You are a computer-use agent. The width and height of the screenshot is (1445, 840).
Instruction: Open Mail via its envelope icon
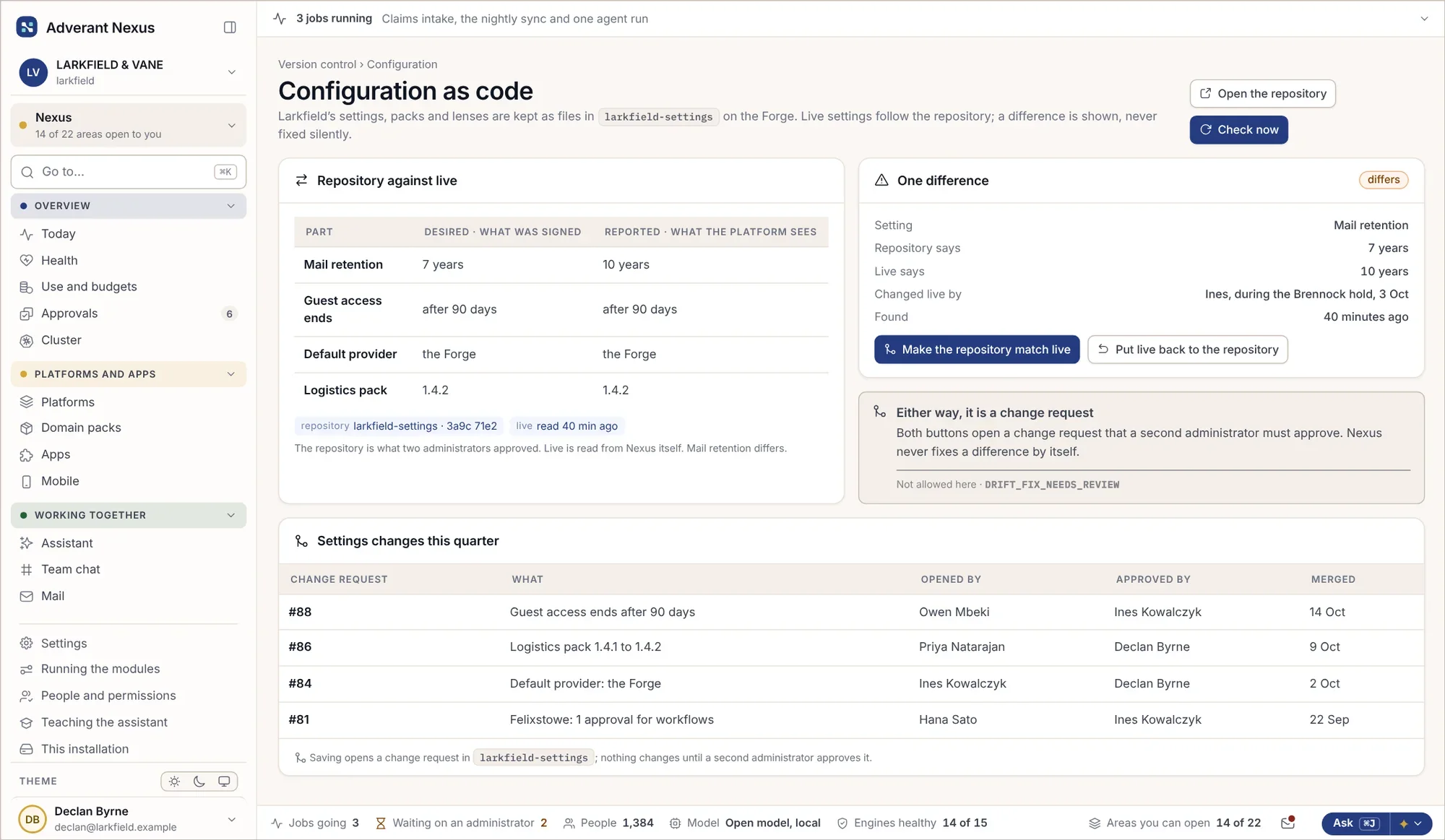[27, 597]
